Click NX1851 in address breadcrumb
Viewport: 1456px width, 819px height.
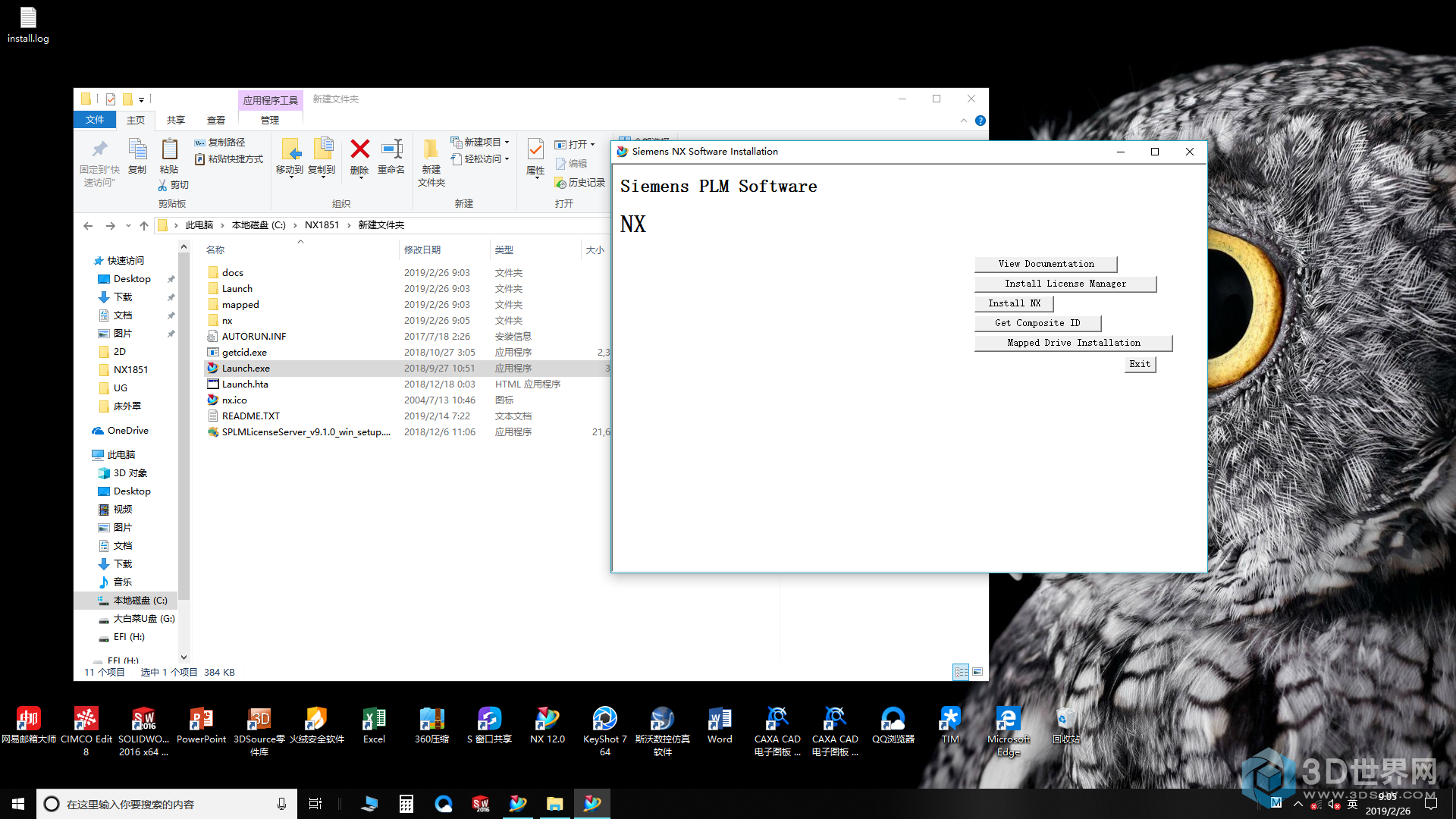322,225
